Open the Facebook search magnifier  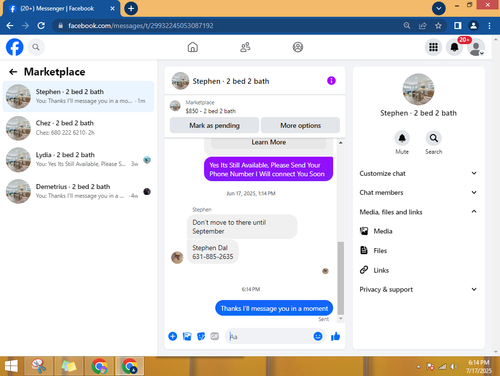click(x=36, y=47)
